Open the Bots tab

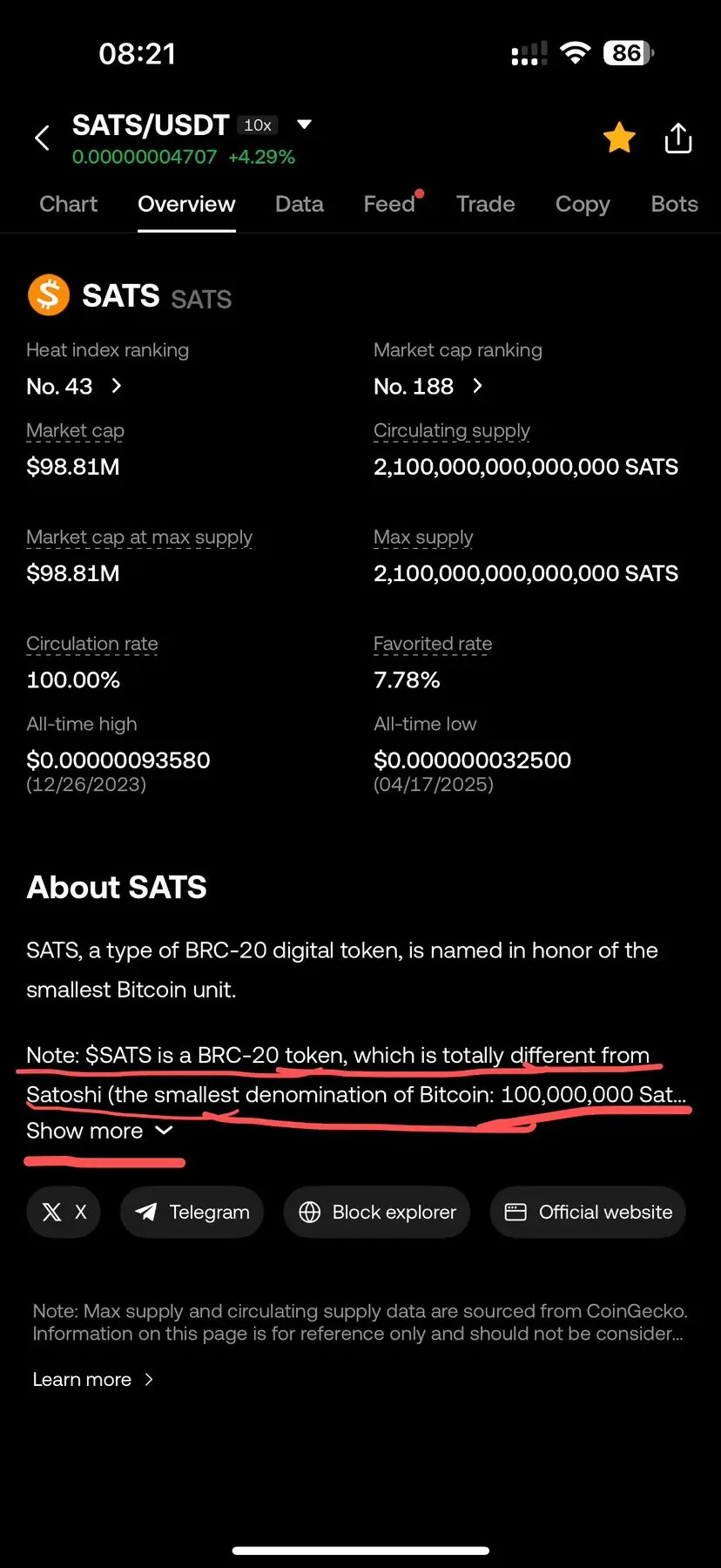click(x=675, y=204)
